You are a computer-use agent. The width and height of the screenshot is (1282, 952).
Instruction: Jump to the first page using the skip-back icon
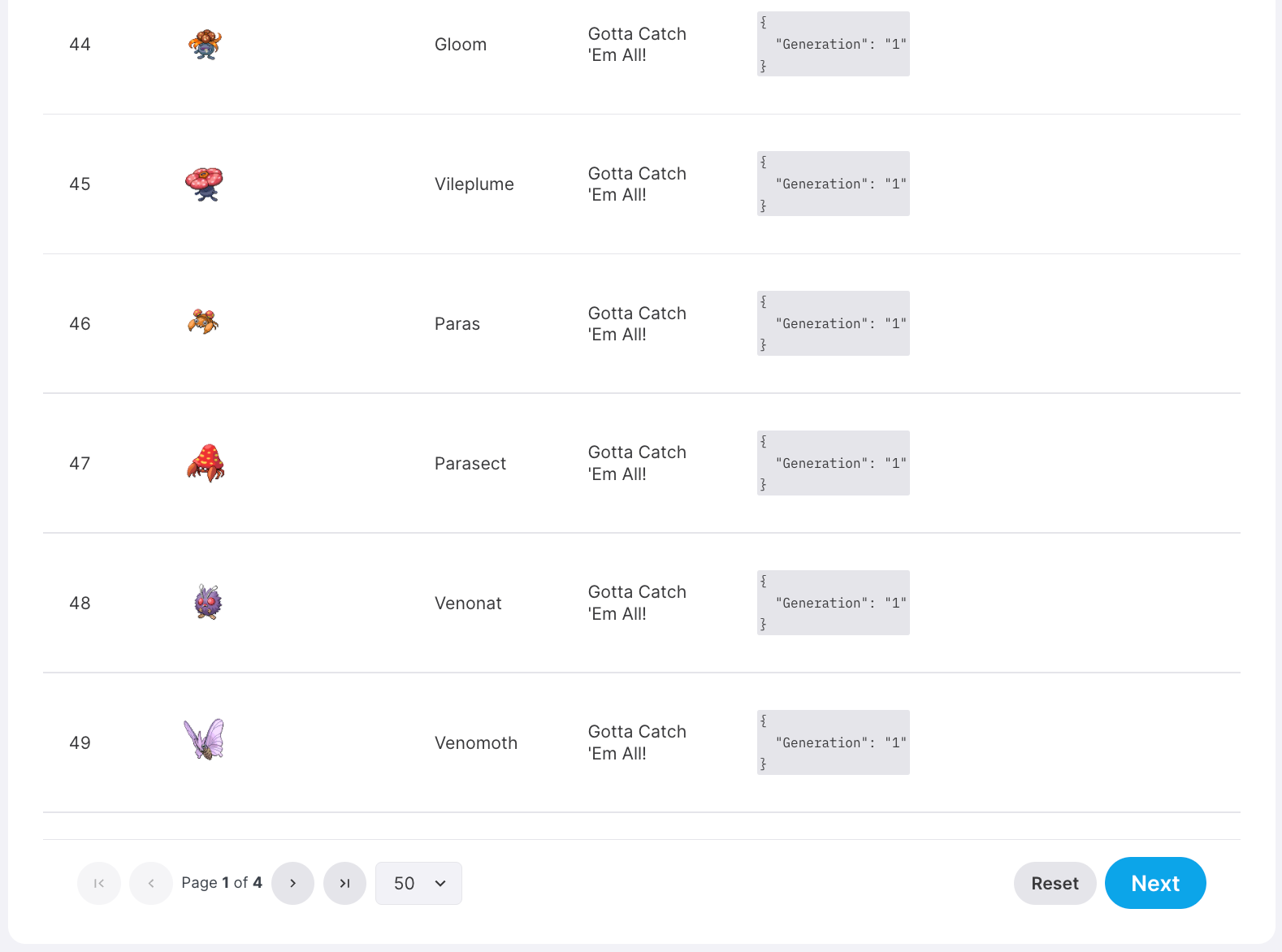coord(98,883)
